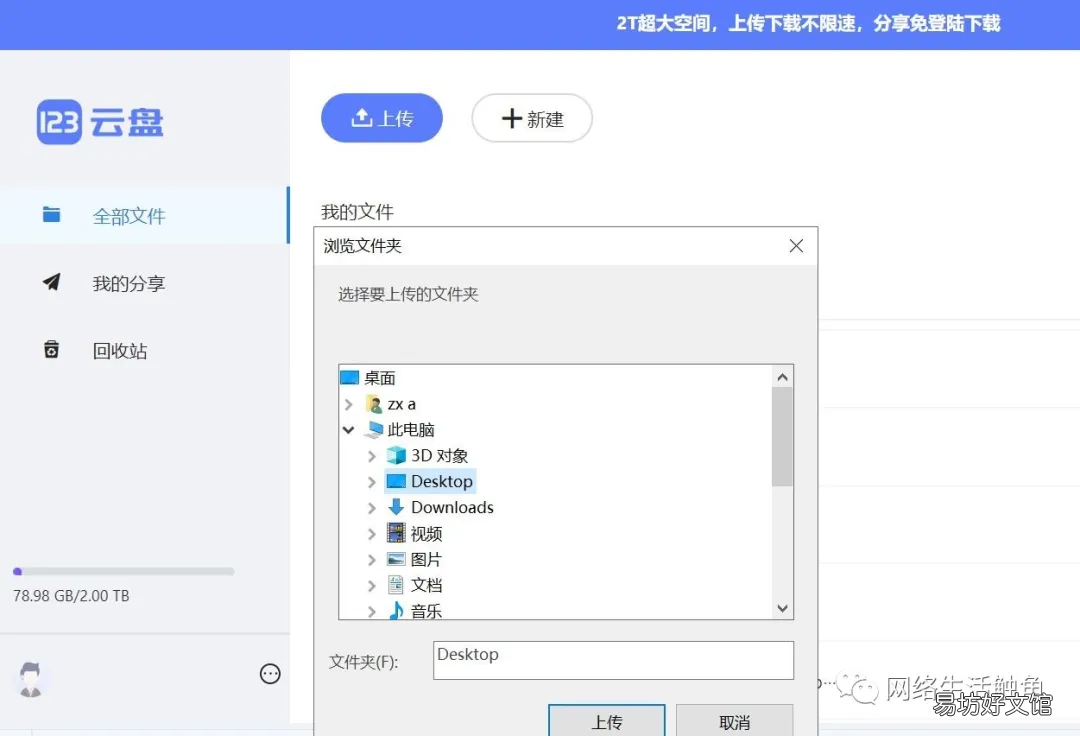This screenshot has height=736, width=1080.
Task: Expand the 3D 对象 folder
Action: pyautogui.click(x=372, y=456)
